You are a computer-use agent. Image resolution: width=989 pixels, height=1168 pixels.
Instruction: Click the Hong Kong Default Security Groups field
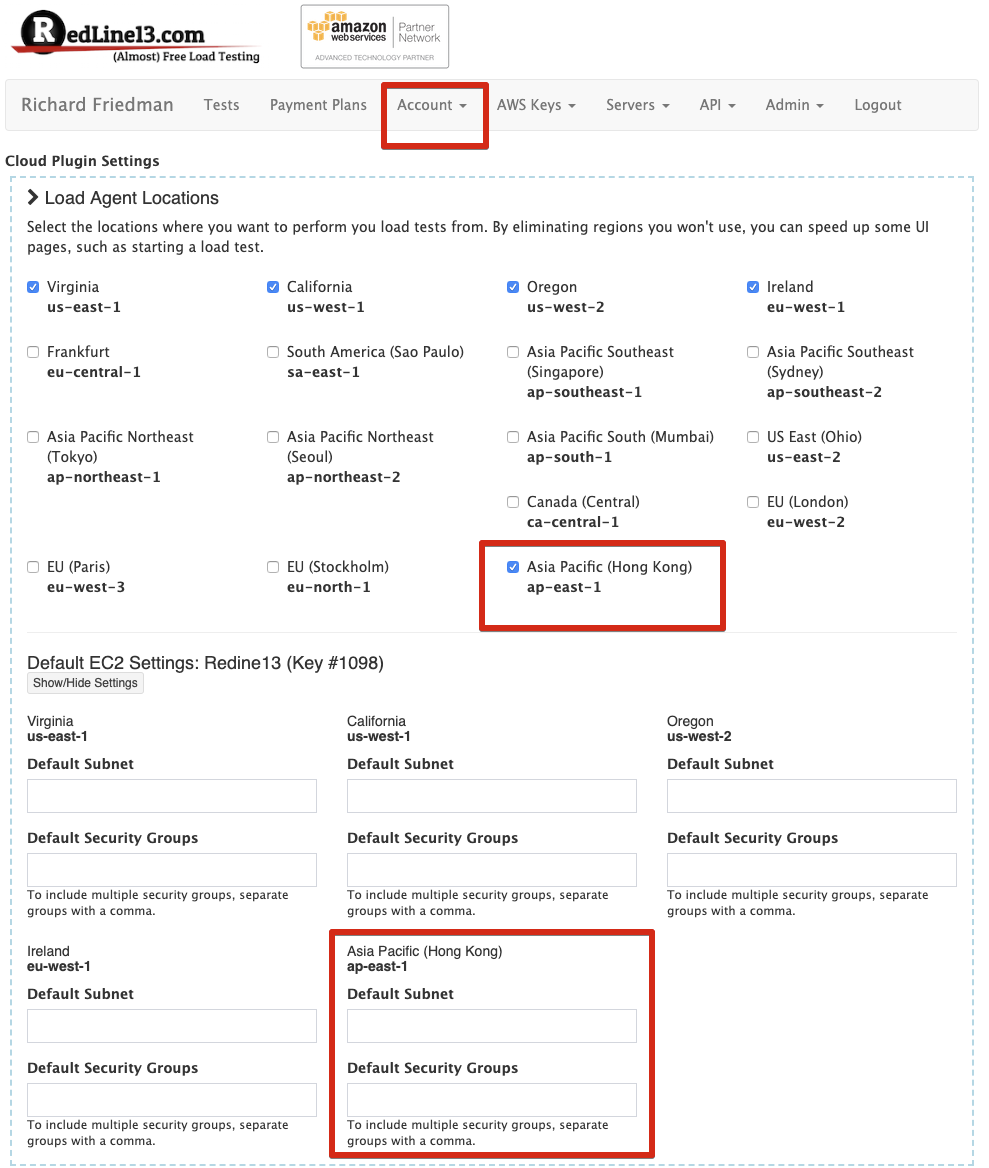(x=492, y=1100)
